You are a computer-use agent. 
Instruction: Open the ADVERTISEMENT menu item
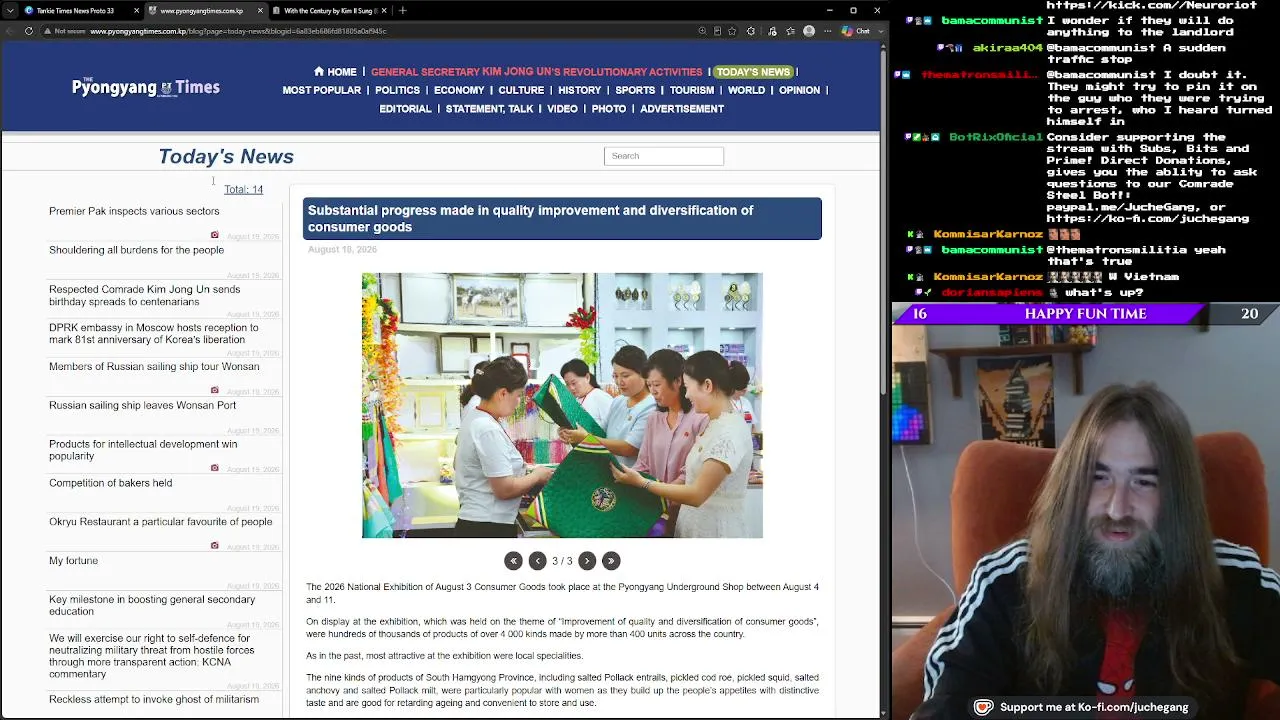click(682, 109)
